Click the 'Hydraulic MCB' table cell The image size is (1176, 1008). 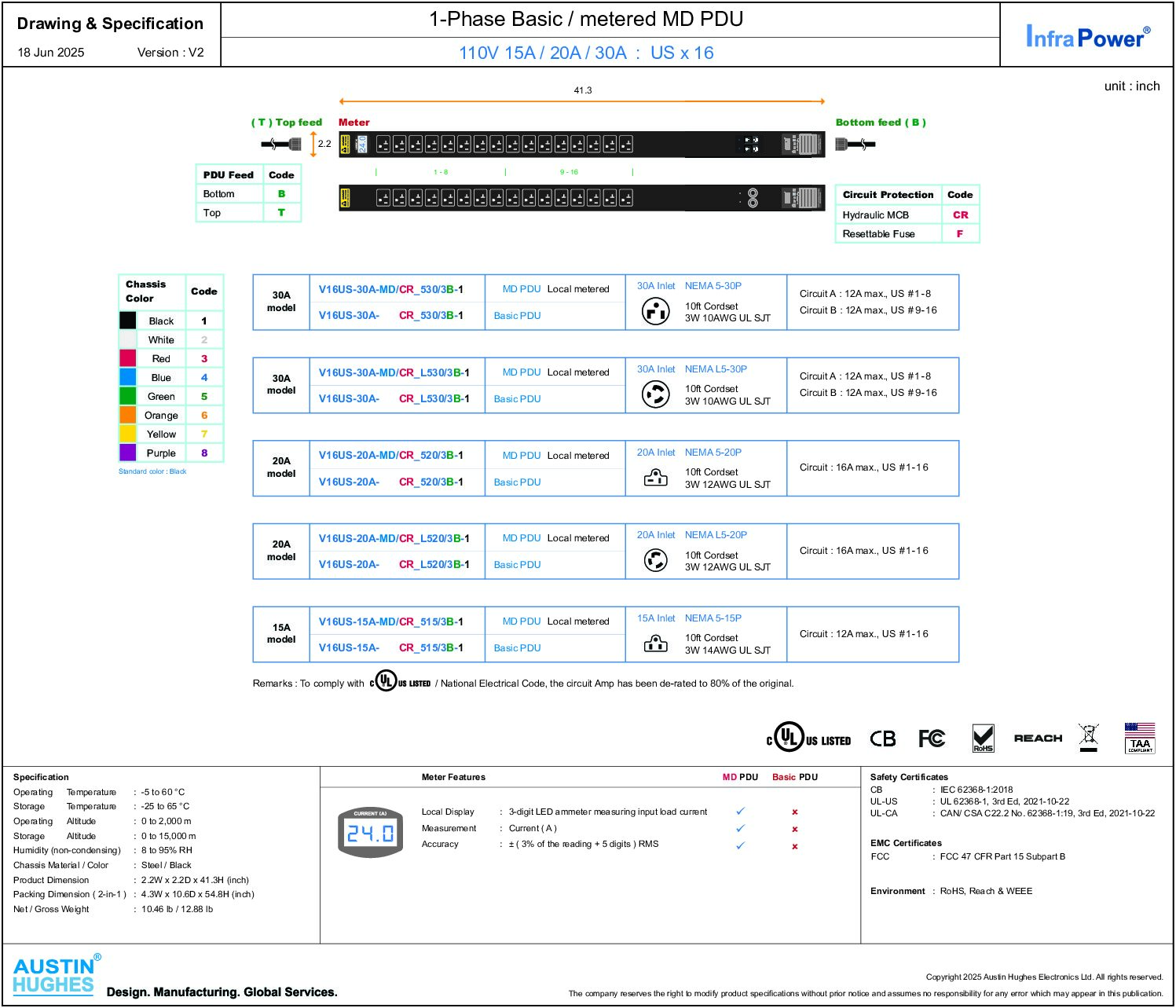click(x=888, y=214)
